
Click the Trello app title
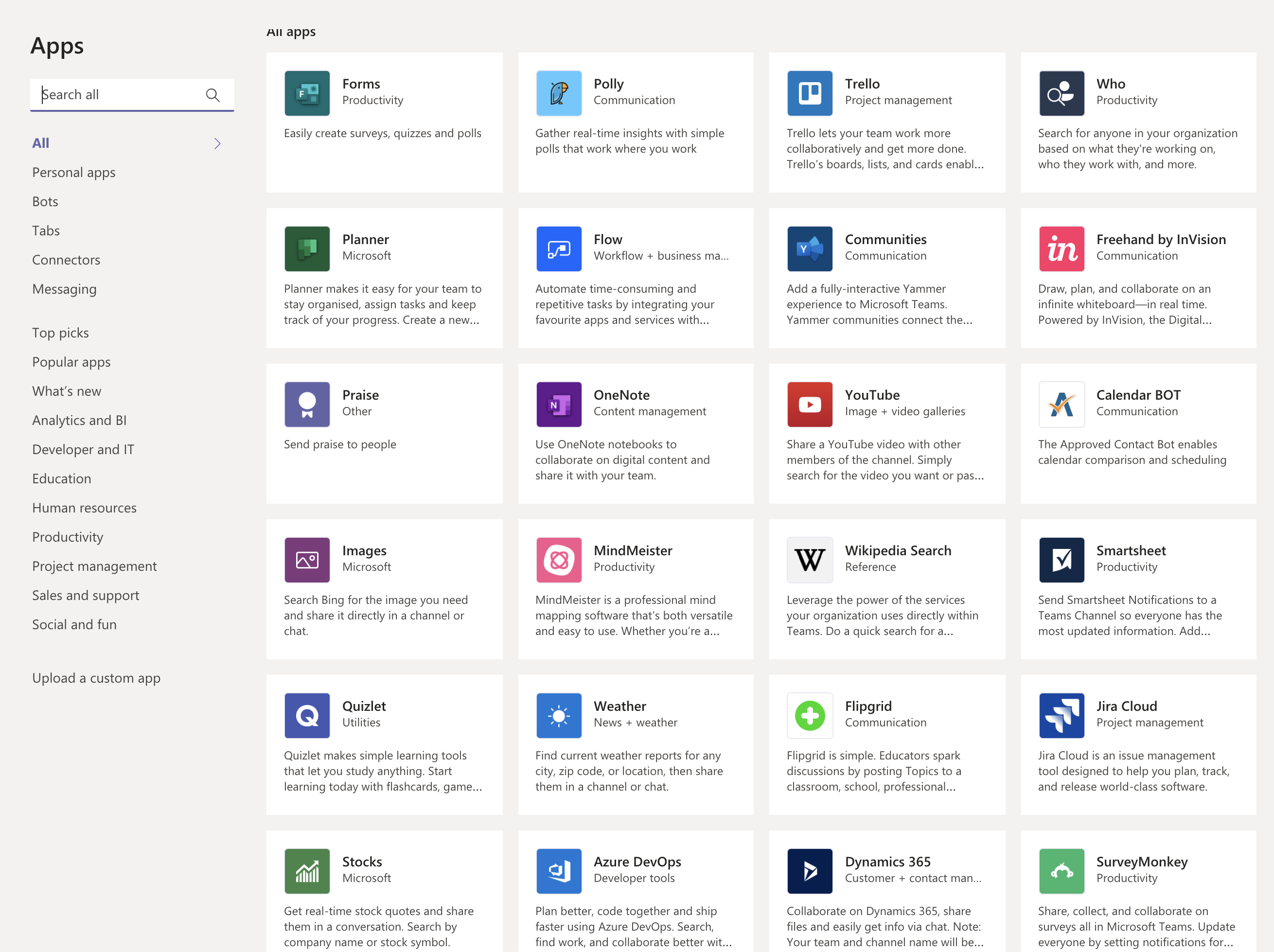(862, 84)
